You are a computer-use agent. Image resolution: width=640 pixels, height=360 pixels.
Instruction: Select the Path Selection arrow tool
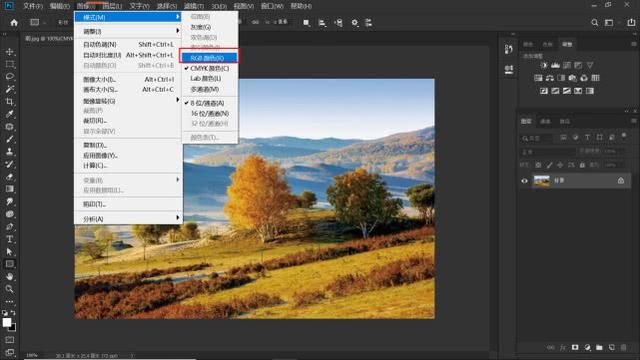tap(9, 251)
